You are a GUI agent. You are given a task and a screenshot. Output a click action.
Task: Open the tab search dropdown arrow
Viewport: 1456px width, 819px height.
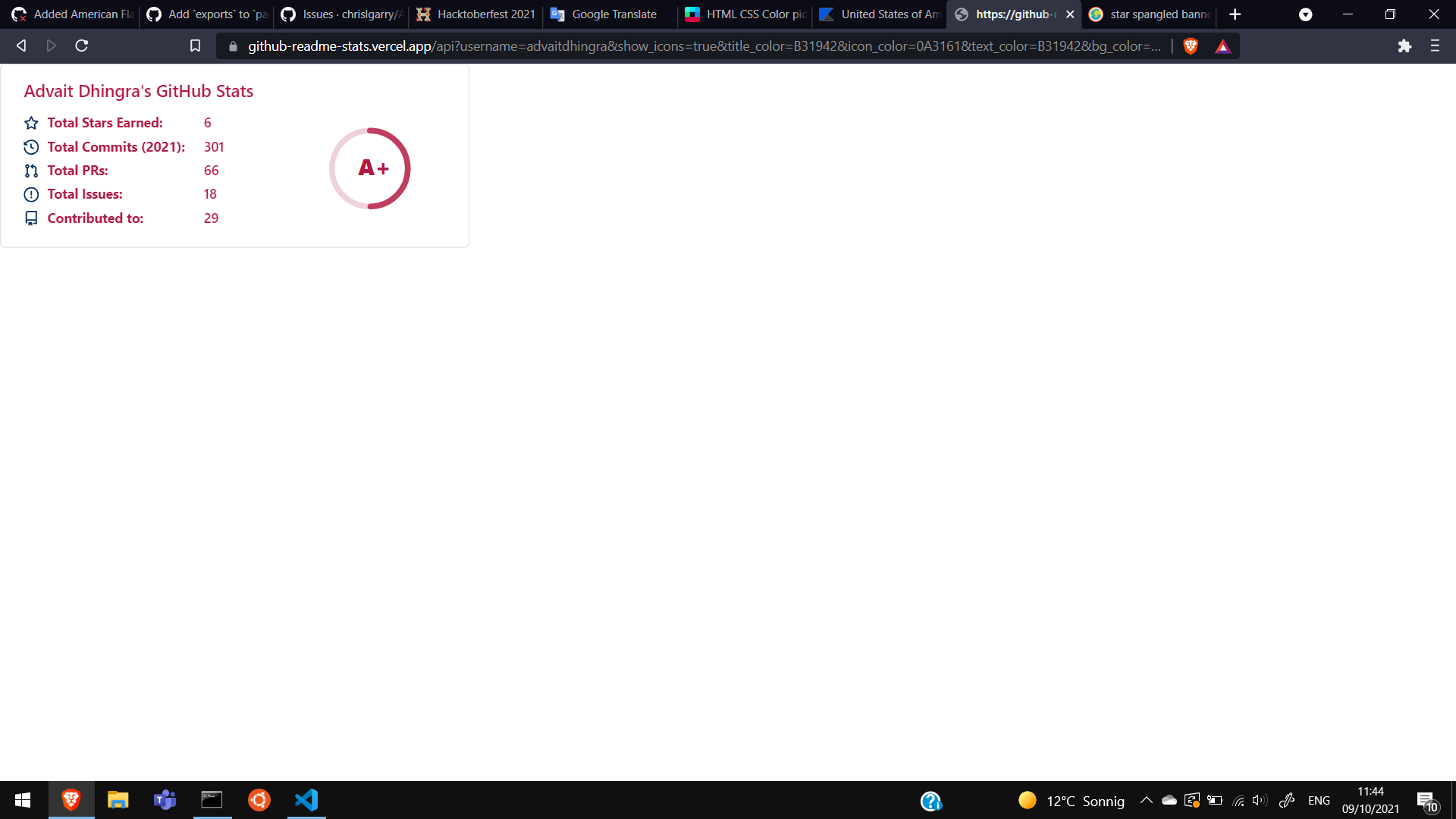coord(1305,14)
